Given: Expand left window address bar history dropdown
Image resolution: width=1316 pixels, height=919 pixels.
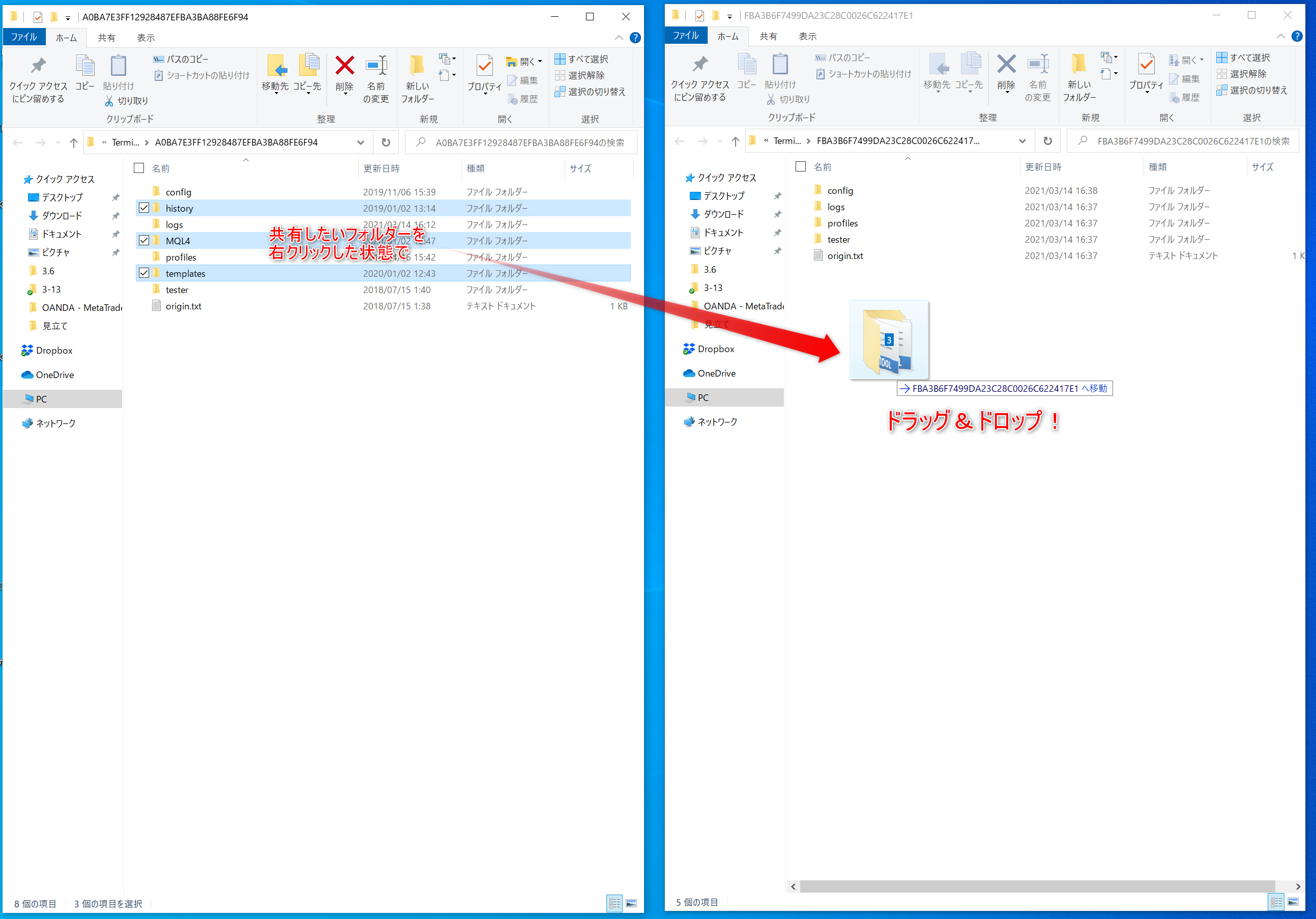Looking at the screenshot, I should [361, 142].
